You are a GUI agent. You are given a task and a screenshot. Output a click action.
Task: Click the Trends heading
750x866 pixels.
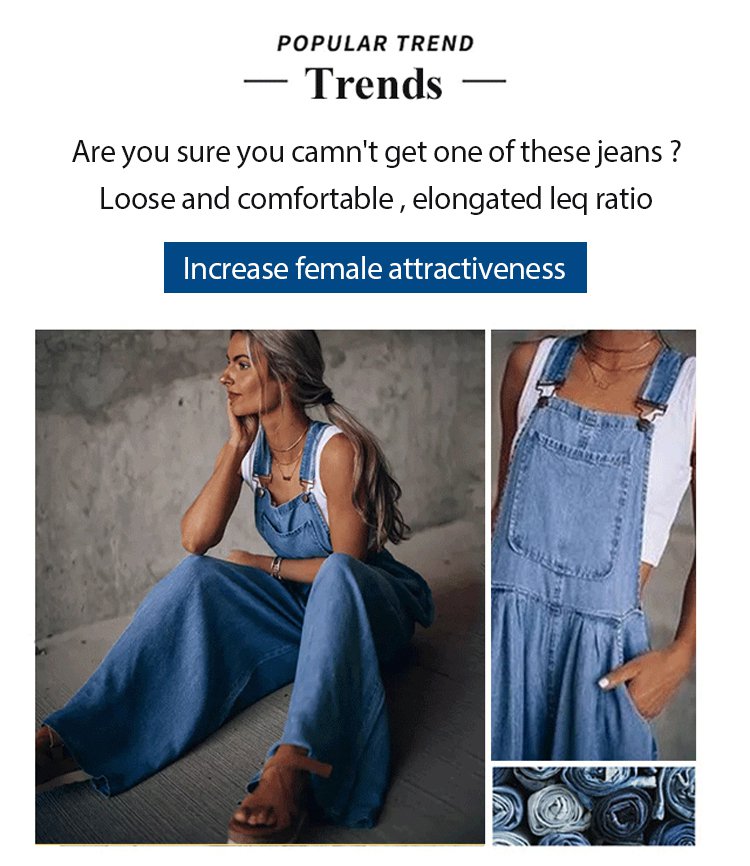coord(374,83)
